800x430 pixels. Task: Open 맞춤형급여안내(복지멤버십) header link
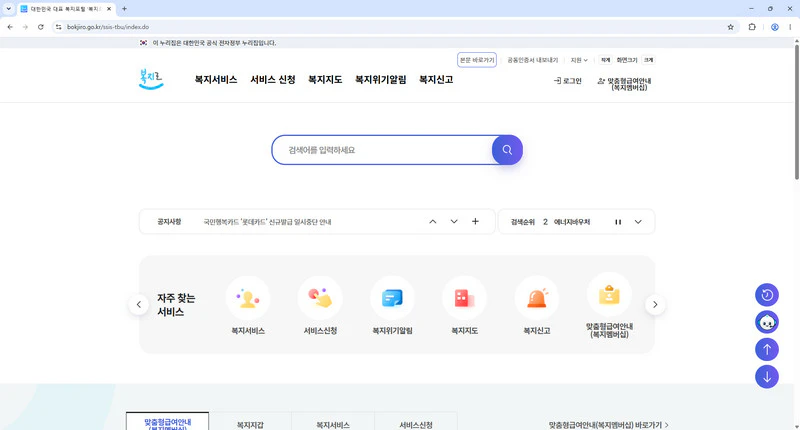(x=624, y=84)
